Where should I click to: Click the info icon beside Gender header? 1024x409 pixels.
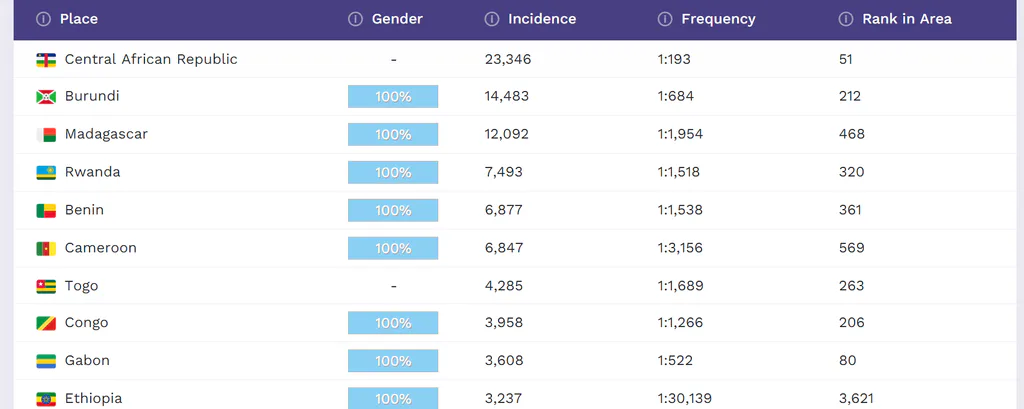[355, 19]
